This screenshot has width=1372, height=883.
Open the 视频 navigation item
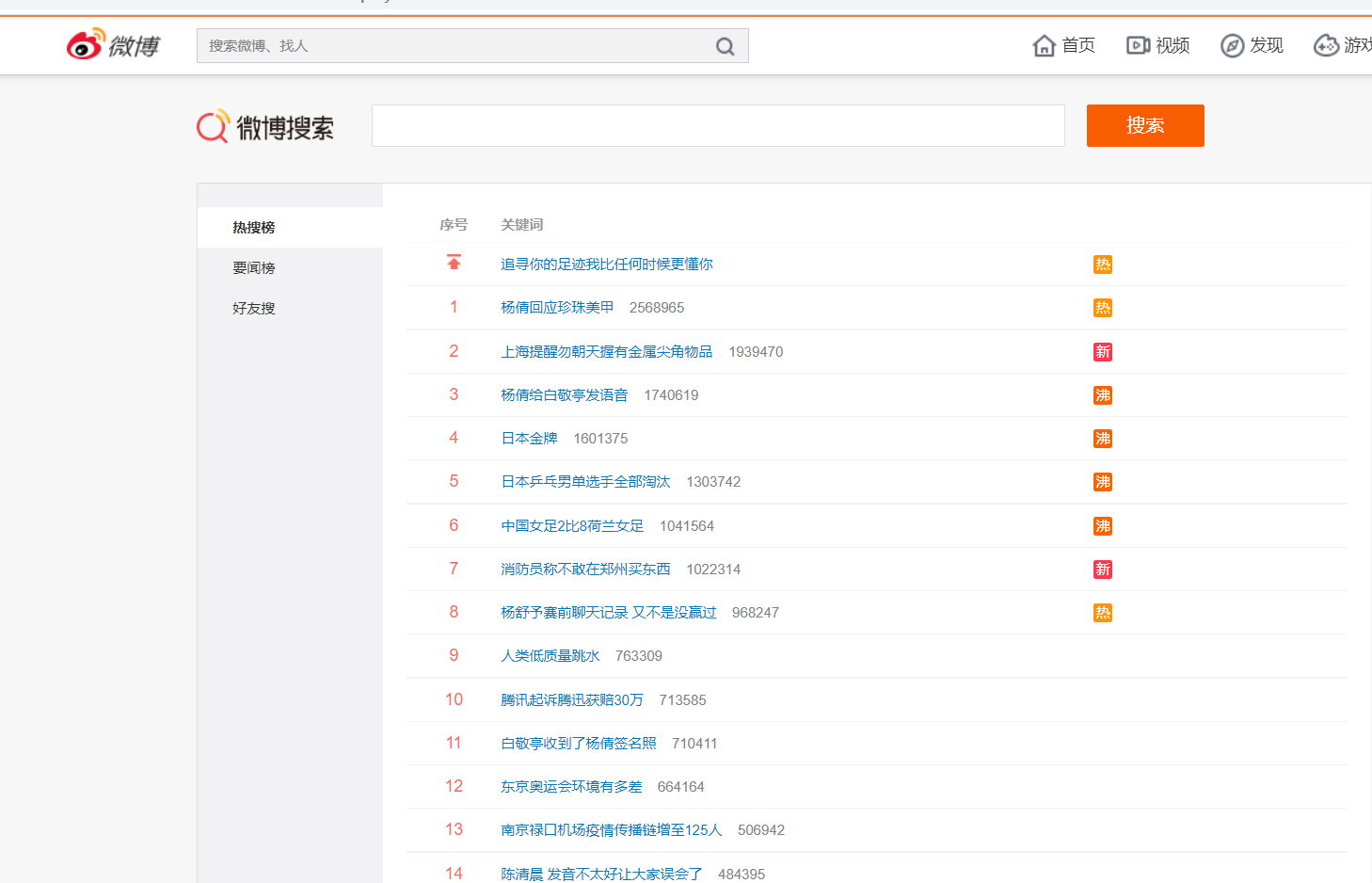[x=1158, y=45]
